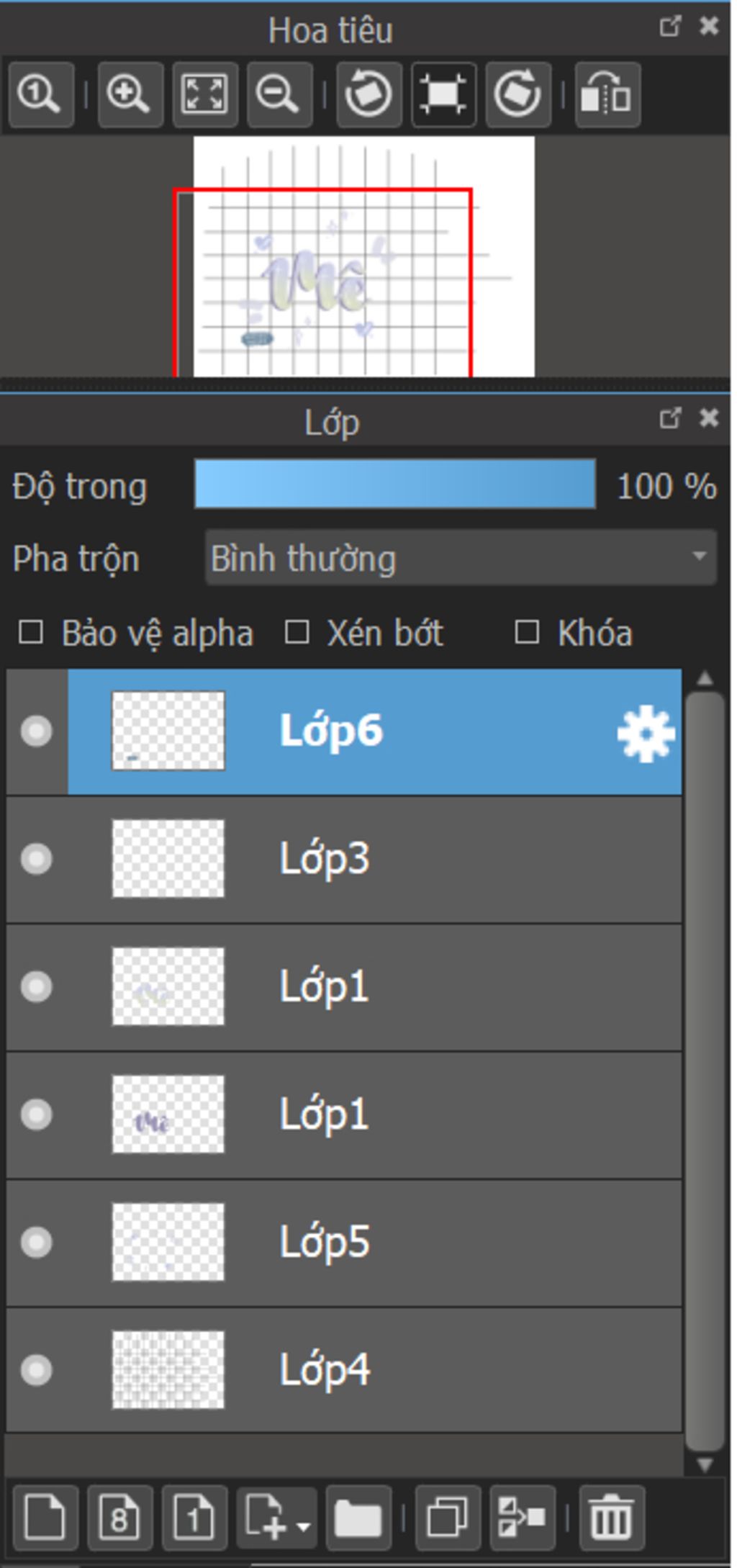This screenshot has width=737, height=1568.
Task: Hide the Lớp4 grid layer
Action: pyautogui.click(x=36, y=1370)
